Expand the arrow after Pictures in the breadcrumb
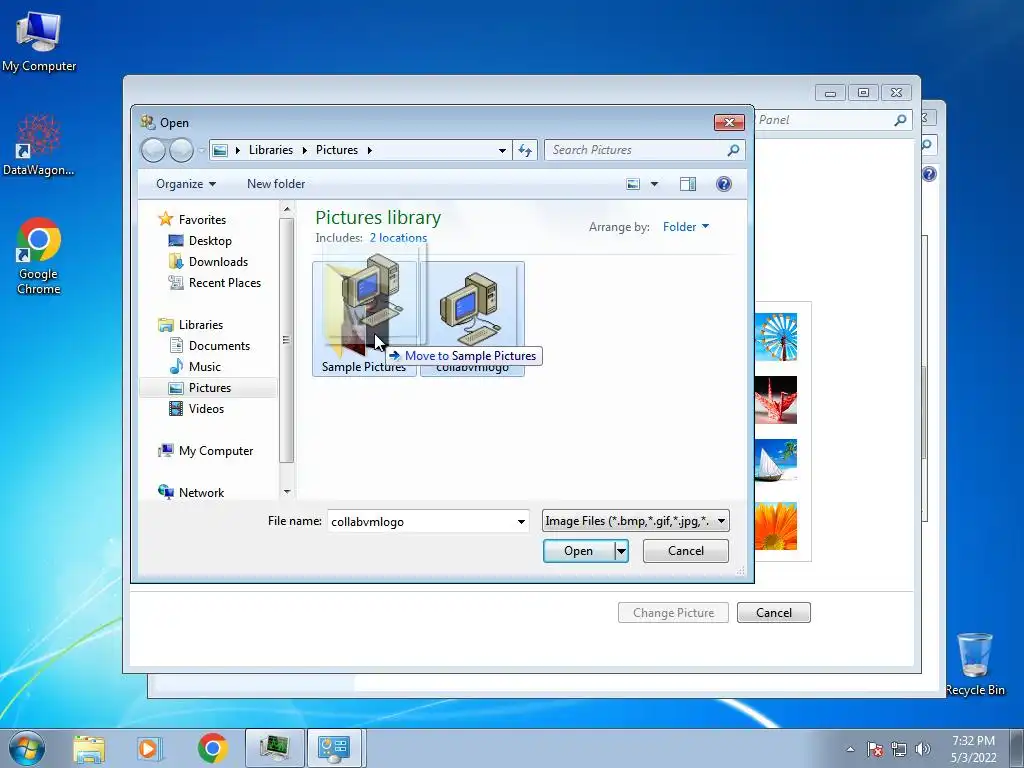The image size is (1024, 768). (x=370, y=150)
